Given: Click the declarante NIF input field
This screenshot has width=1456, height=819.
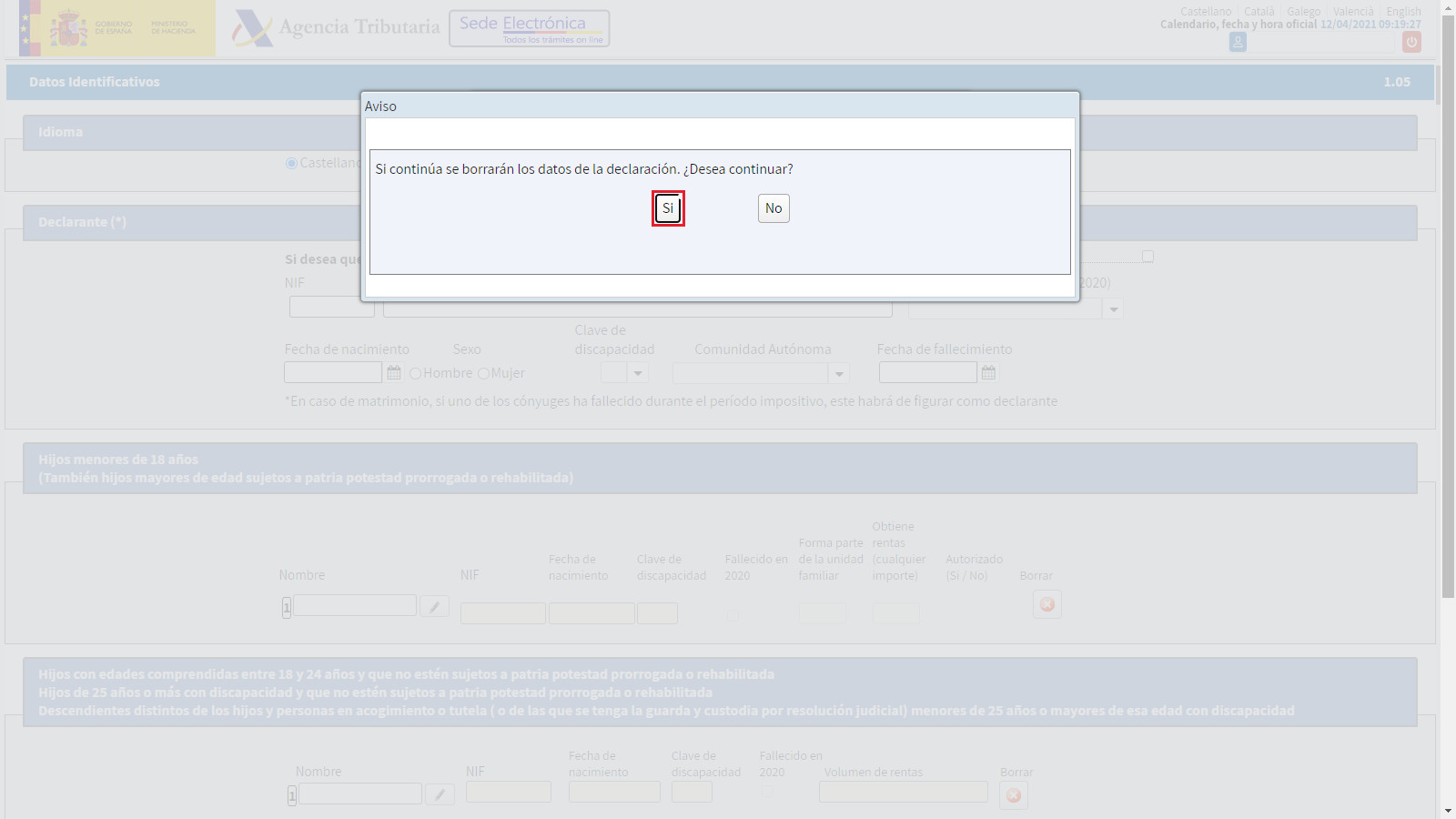Looking at the screenshot, I should pyautogui.click(x=332, y=308).
